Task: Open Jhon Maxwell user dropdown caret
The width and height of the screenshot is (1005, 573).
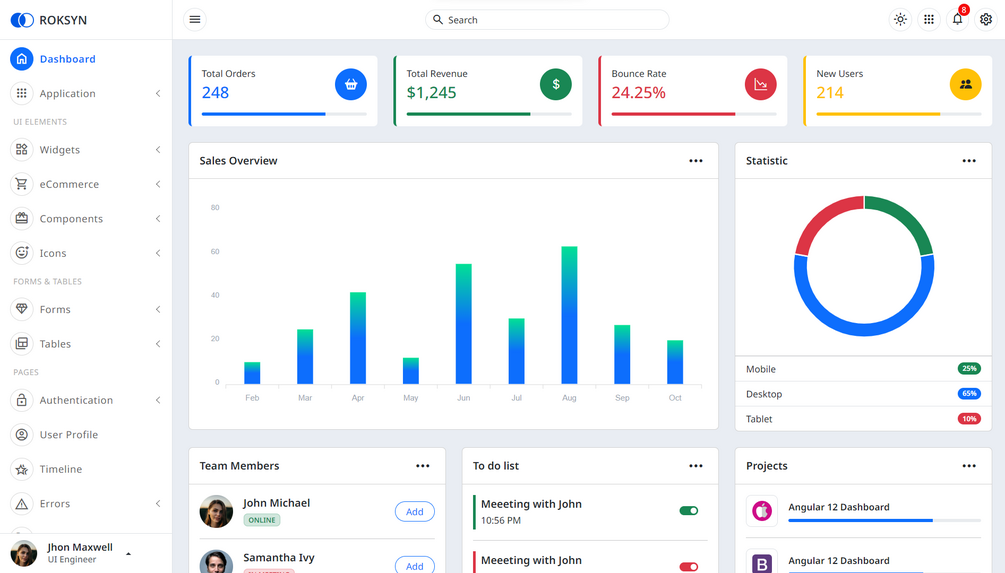Action: click(x=128, y=554)
